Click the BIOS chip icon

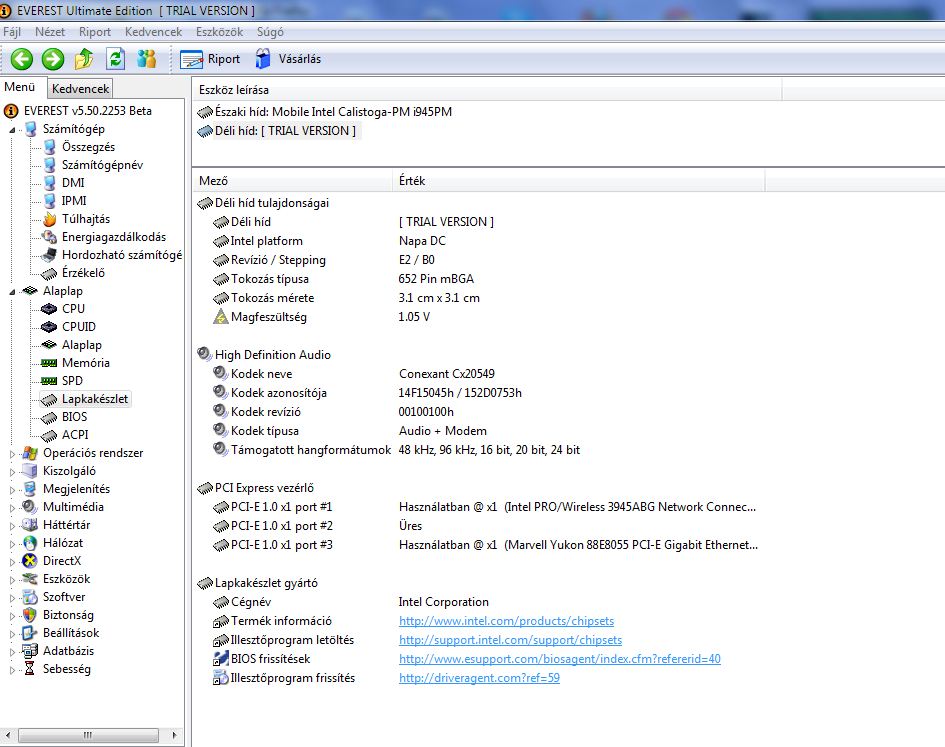click(x=49, y=417)
